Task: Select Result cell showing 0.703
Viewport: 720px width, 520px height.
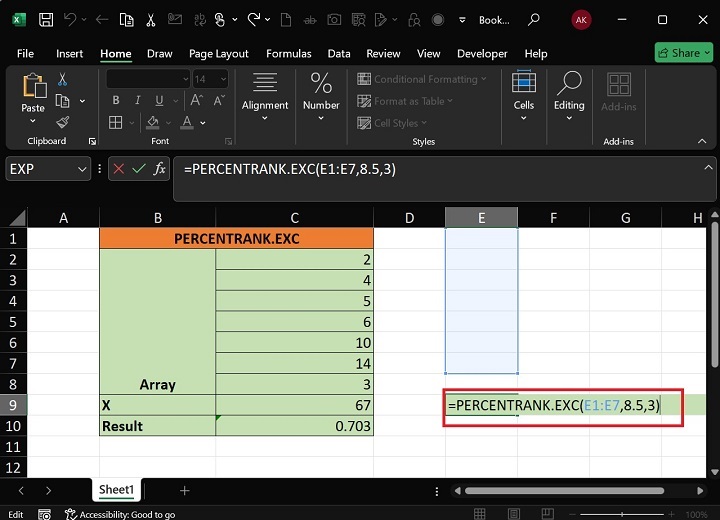Action: pyautogui.click(x=294, y=426)
